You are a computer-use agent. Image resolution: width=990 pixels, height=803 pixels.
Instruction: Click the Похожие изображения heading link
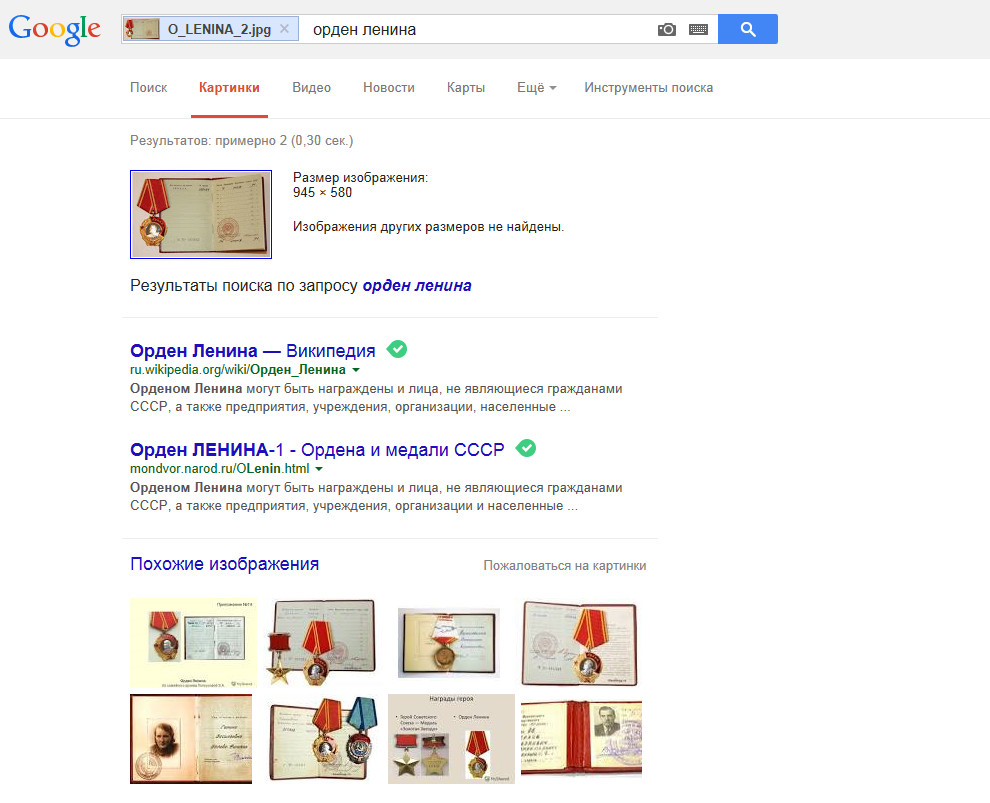click(224, 564)
